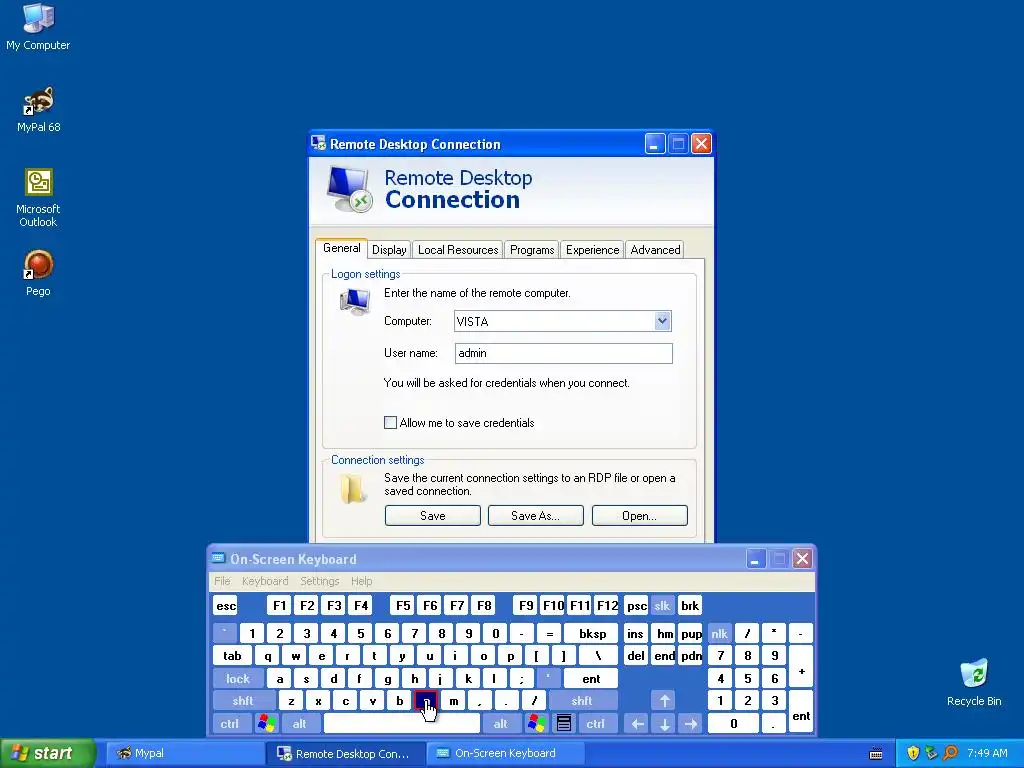Toggle the right alt key
Screen dimensions: 1024x768
500,724
